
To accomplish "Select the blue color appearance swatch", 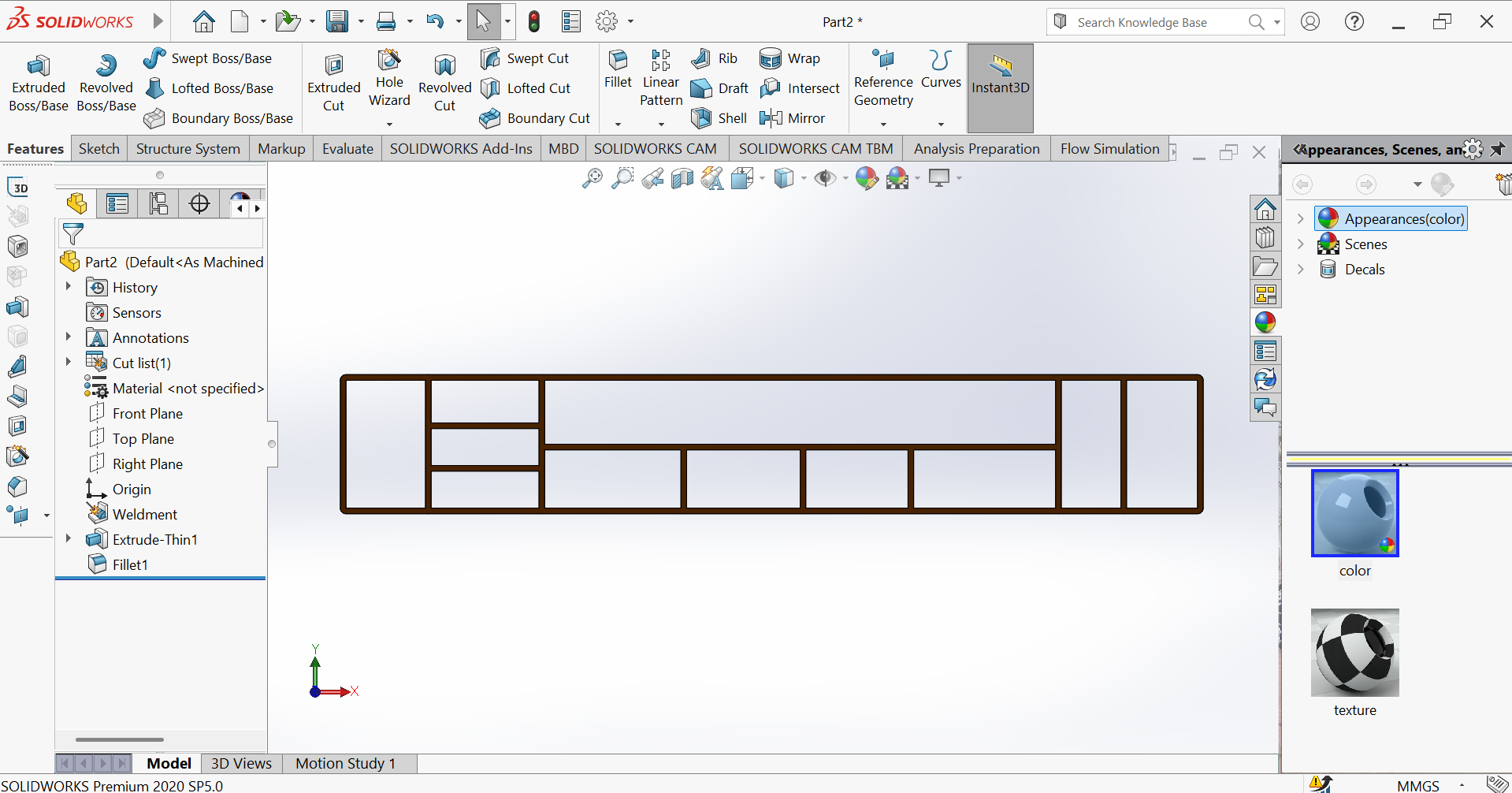I will point(1354,513).
